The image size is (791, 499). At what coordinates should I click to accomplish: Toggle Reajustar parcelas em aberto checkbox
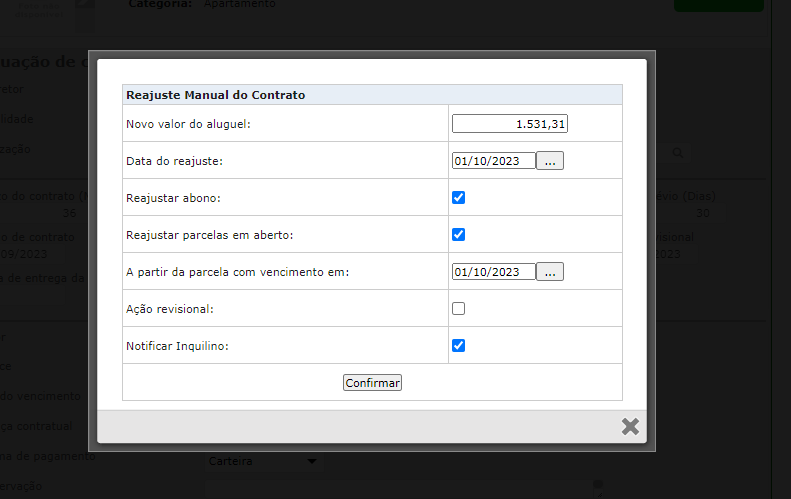(458, 234)
